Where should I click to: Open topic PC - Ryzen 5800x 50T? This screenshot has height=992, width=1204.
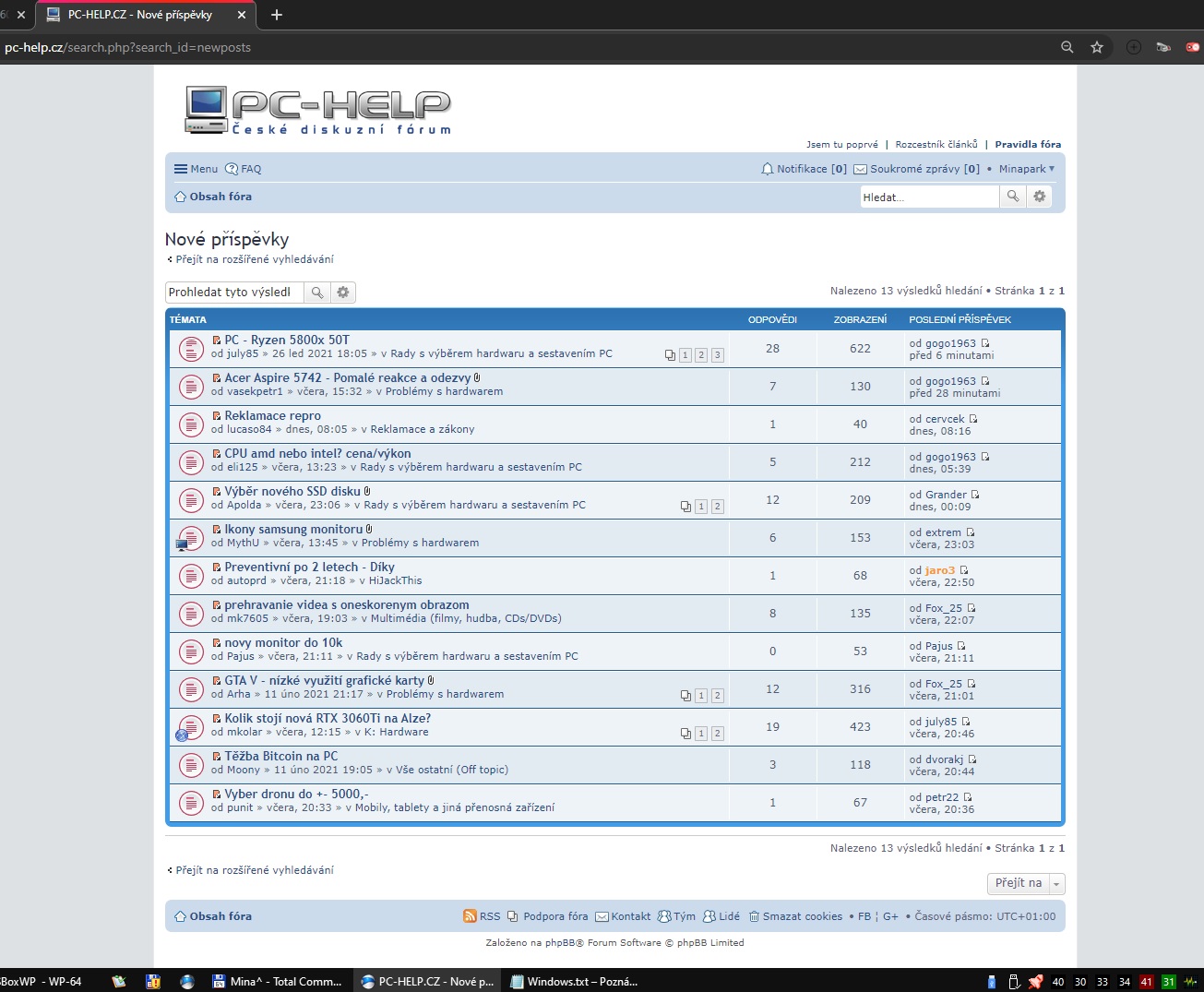pos(287,340)
